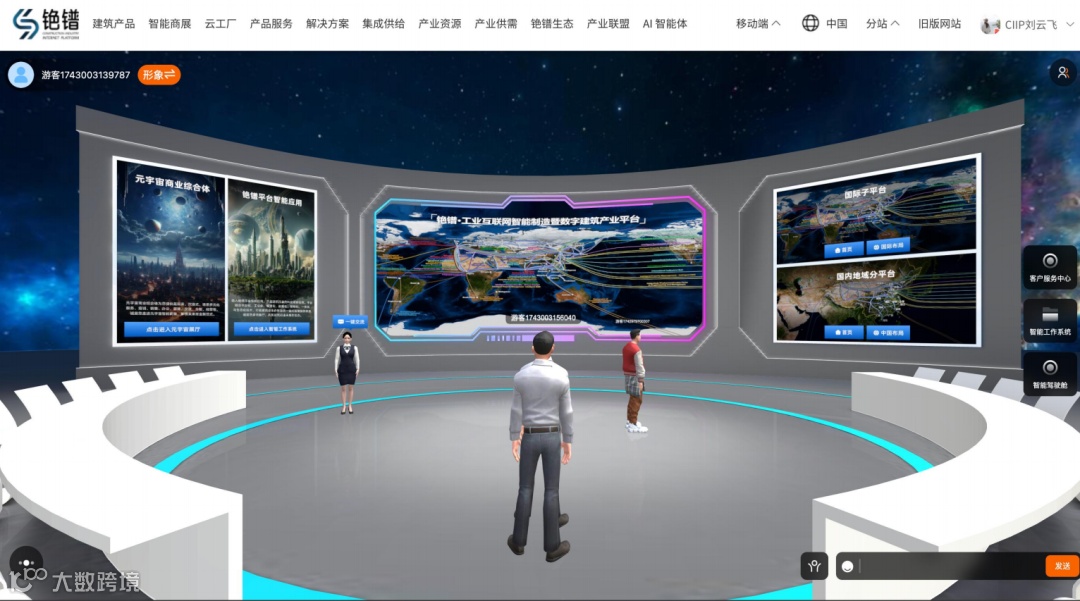
Task: Open the 云工厂 menu
Action: point(220,23)
